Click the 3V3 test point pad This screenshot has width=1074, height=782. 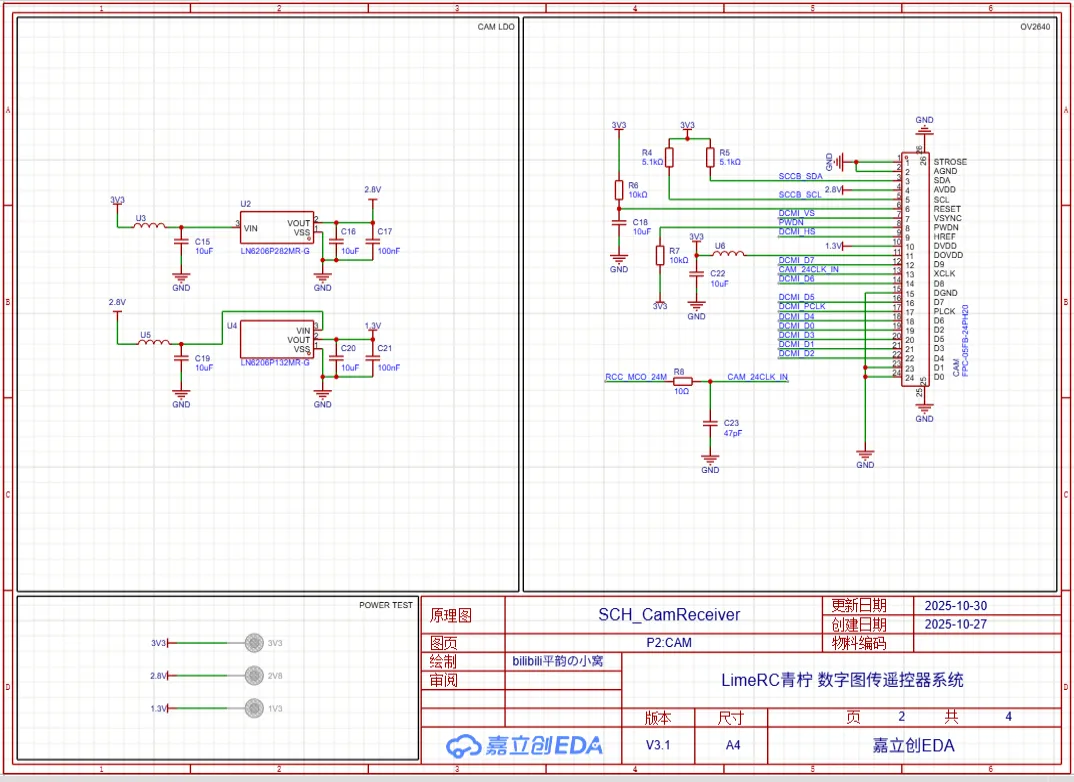click(254, 643)
